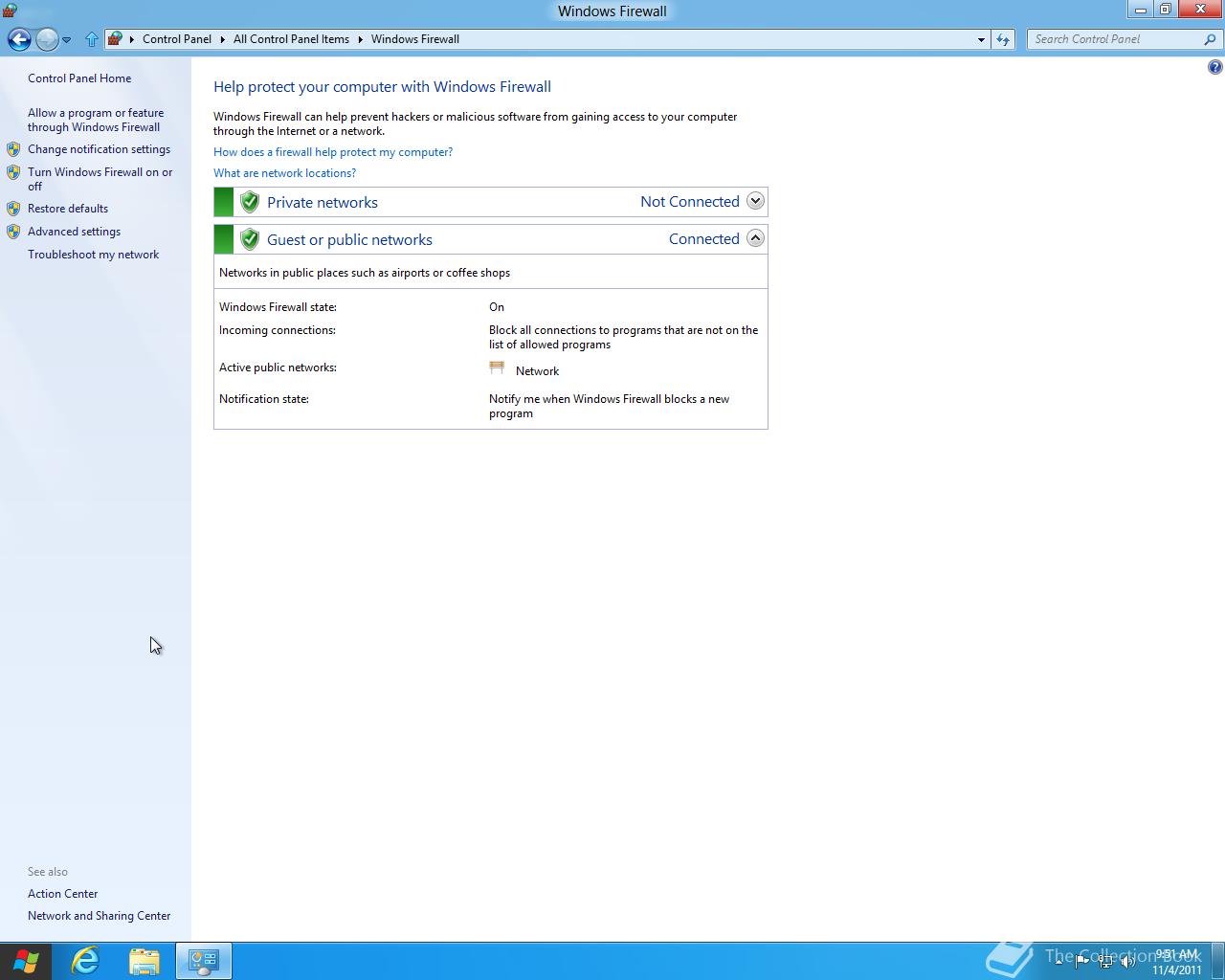This screenshot has width=1225, height=980.
Task: Click Guest or public networks heading
Action: [x=349, y=239]
